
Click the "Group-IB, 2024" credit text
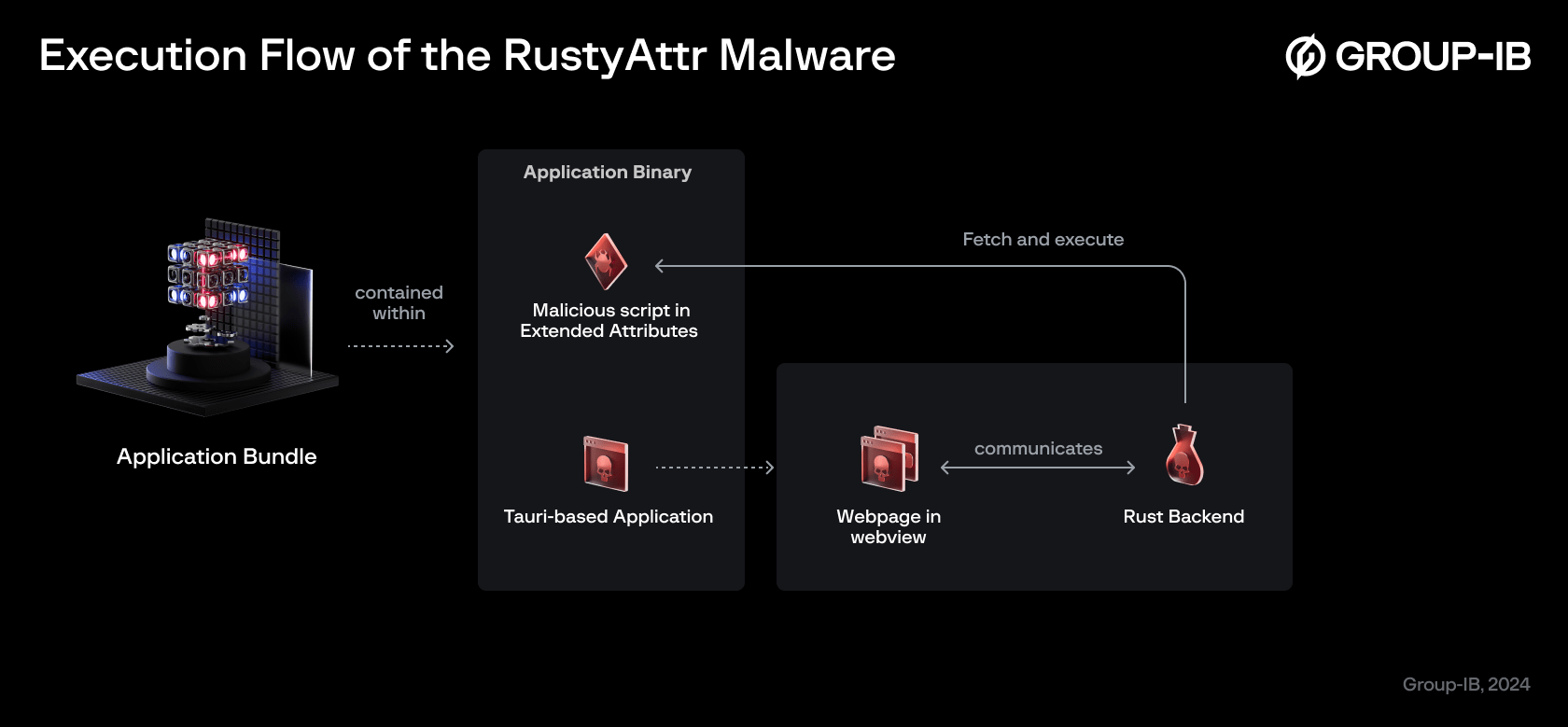click(x=1466, y=685)
